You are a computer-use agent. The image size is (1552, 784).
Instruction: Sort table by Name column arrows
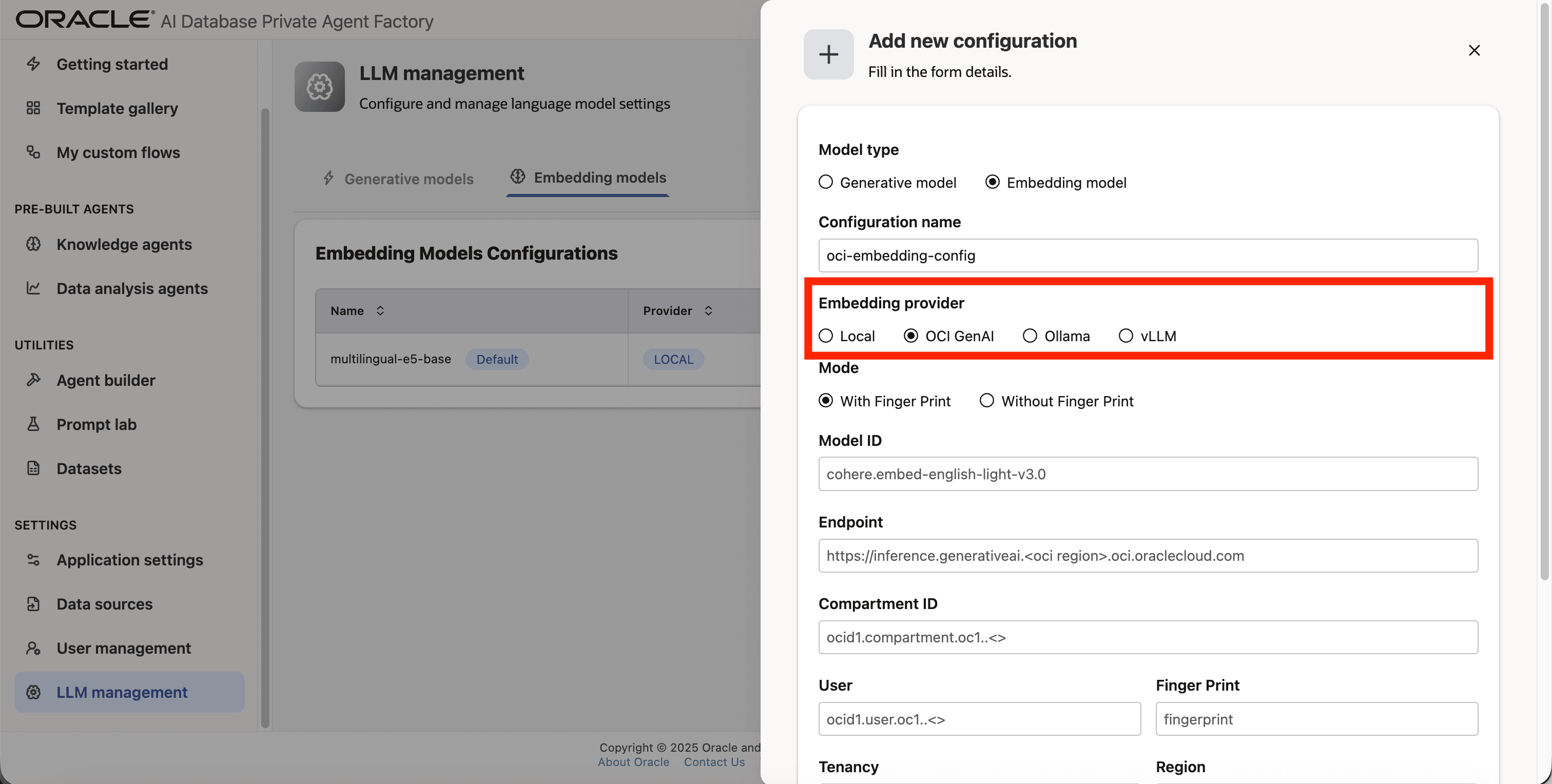[380, 311]
